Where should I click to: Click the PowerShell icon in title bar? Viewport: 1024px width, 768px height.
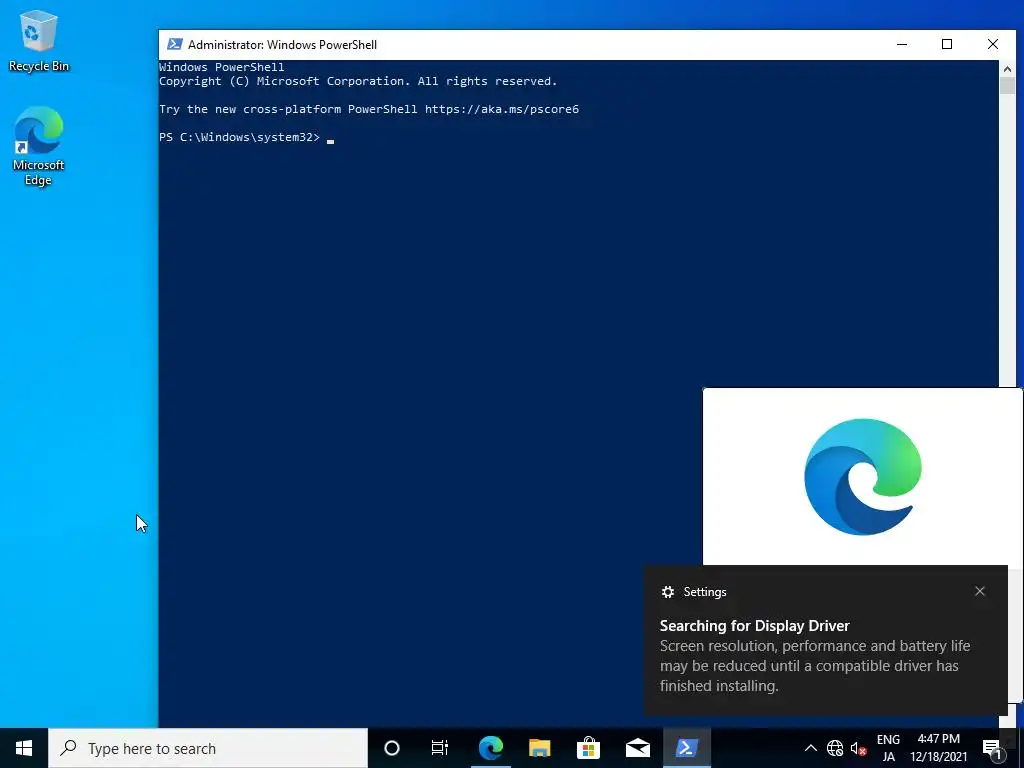[174, 44]
